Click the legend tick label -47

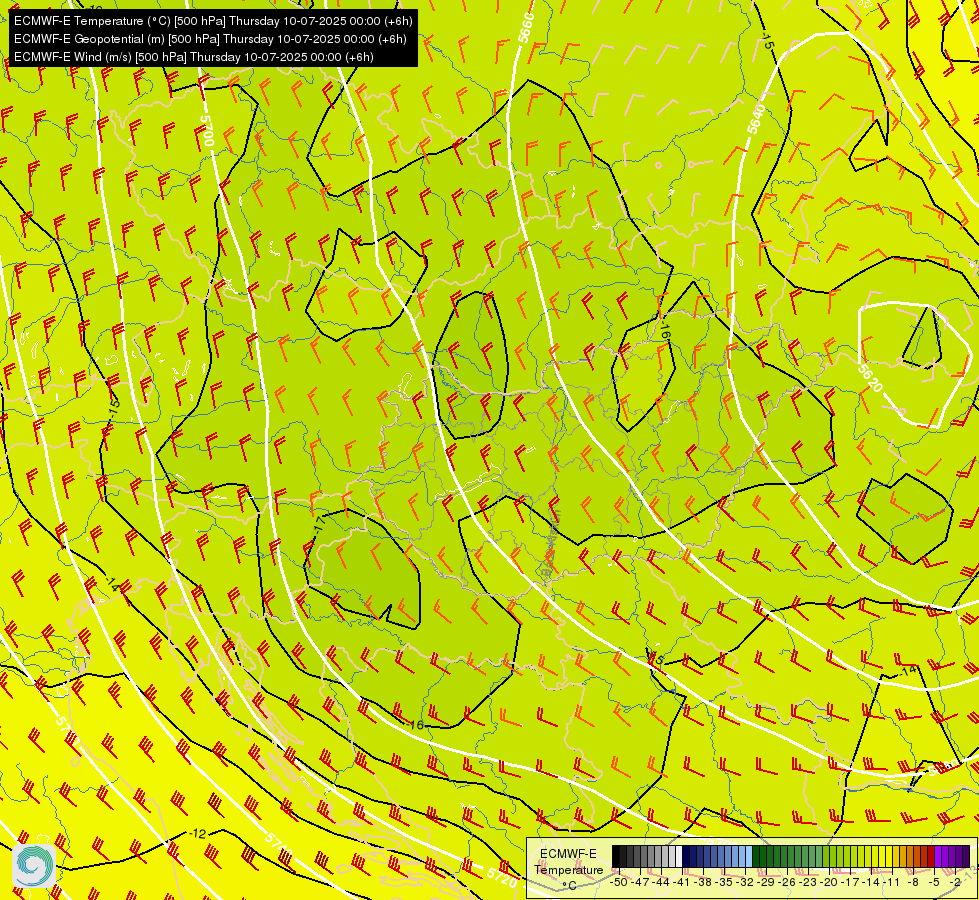point(641,882)
